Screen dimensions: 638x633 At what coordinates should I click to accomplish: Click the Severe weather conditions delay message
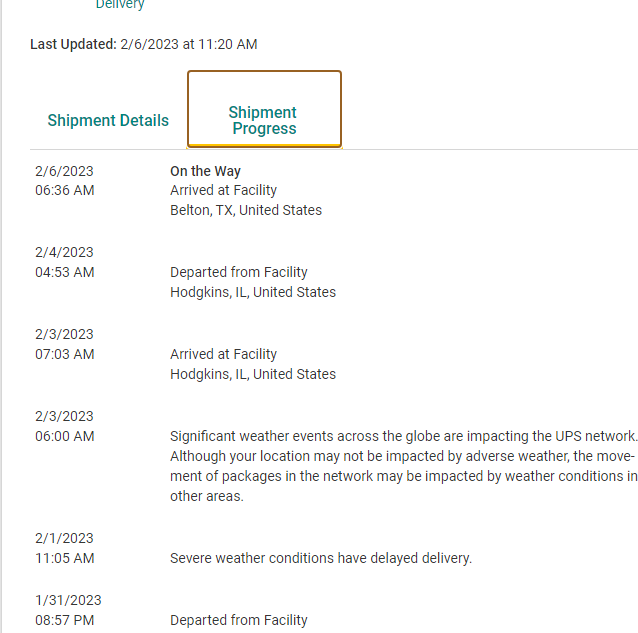(321, 558)
